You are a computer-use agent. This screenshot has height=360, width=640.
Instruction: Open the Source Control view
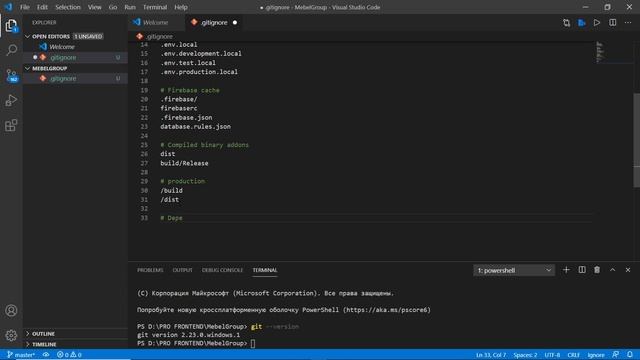[11, 75]
